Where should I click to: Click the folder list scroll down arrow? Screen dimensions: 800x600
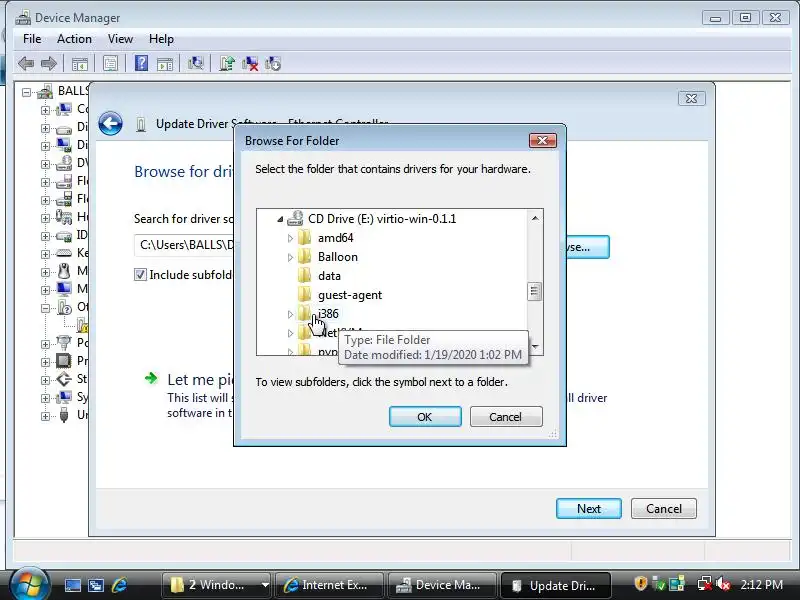(535, 346)
